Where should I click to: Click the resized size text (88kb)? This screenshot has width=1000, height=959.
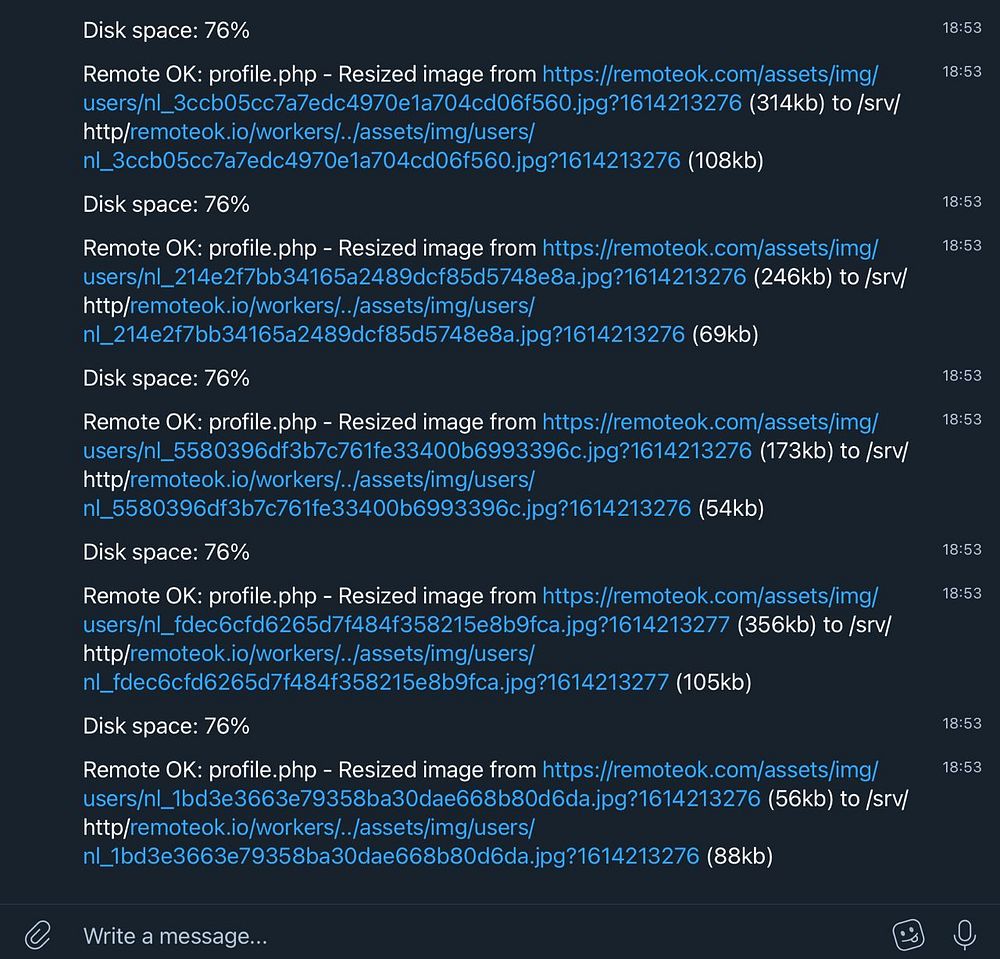(x=739, y=857)
